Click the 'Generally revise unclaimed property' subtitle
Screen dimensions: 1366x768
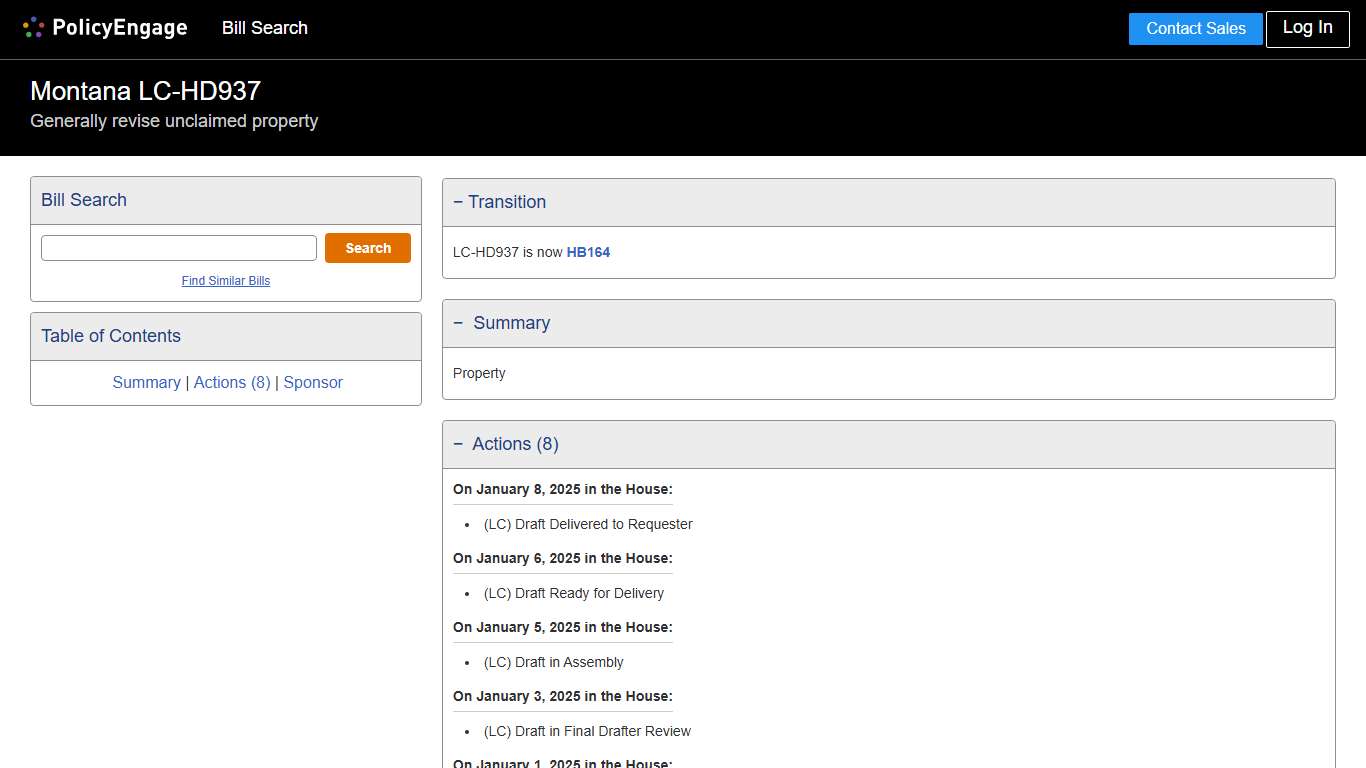174,121
